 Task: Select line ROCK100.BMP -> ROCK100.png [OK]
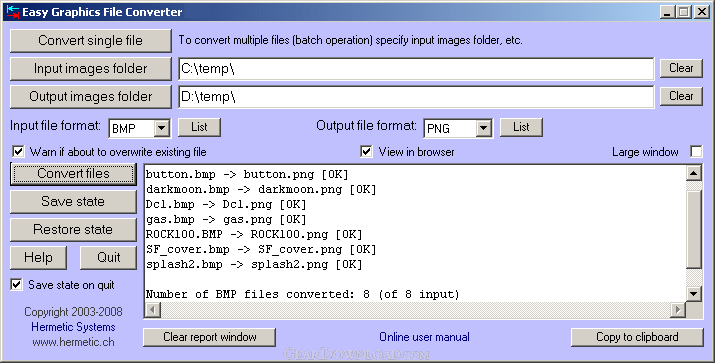(254, 234)
